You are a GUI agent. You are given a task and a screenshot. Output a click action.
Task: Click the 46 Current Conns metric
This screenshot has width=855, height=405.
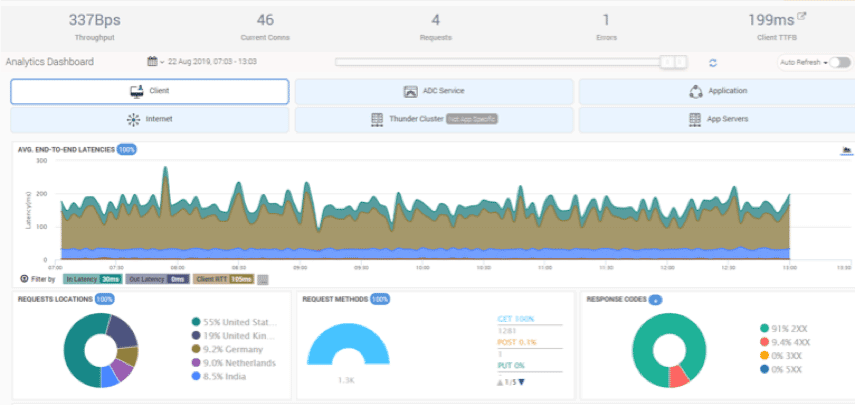tap(265, 27)
